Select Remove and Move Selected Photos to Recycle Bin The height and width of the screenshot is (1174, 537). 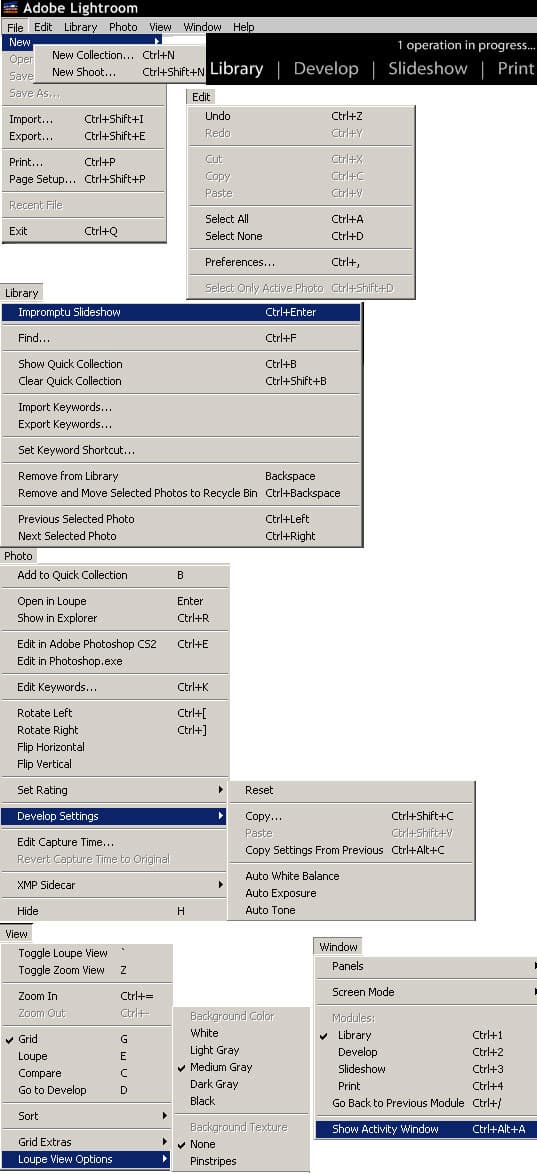pyautogui.click(x=180, y=493)
